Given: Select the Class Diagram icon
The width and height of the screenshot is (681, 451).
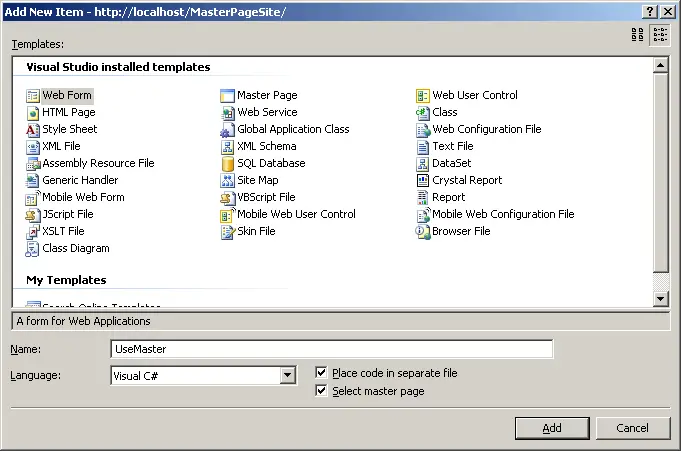Looking at the screenshot, I should 33,249.
